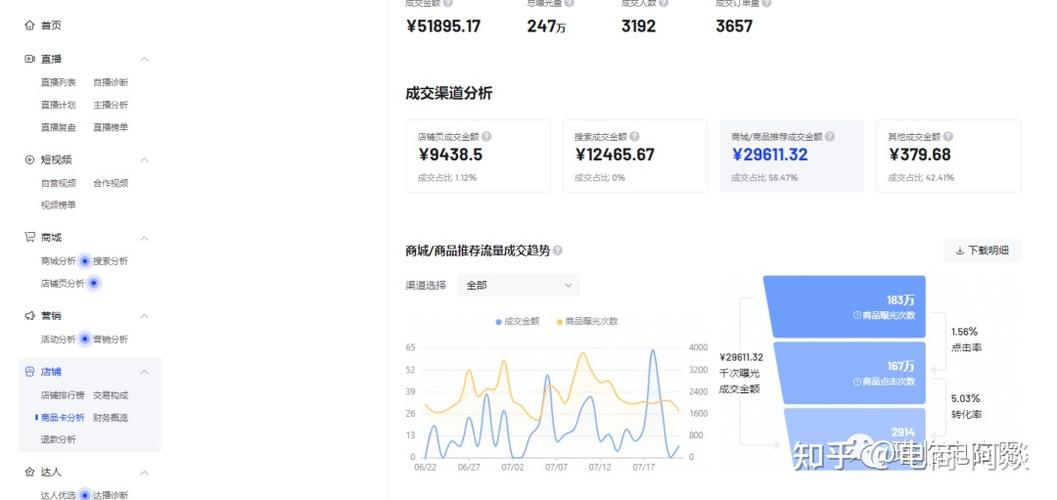
Task: Collapse the 达人 sidebar section chevron
Action: point(144,472)
